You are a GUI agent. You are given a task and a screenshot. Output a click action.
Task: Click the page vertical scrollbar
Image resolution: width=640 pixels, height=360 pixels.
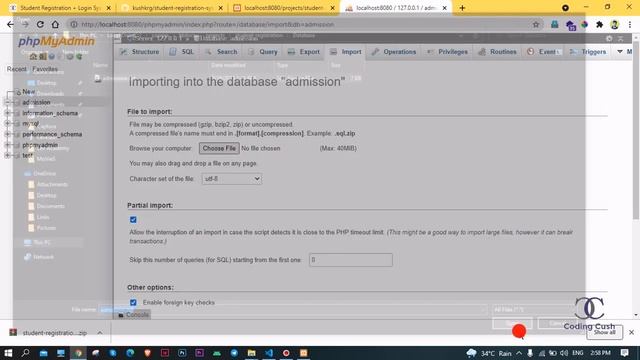point(636,130)
